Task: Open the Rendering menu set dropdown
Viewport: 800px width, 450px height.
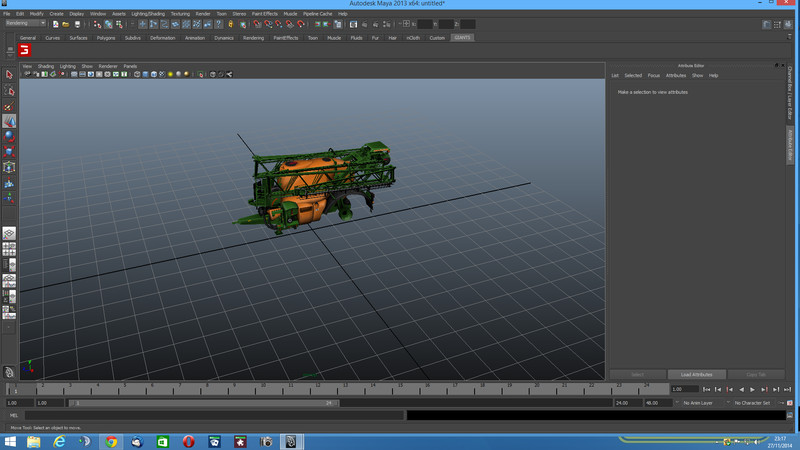Action: [25, 24]
